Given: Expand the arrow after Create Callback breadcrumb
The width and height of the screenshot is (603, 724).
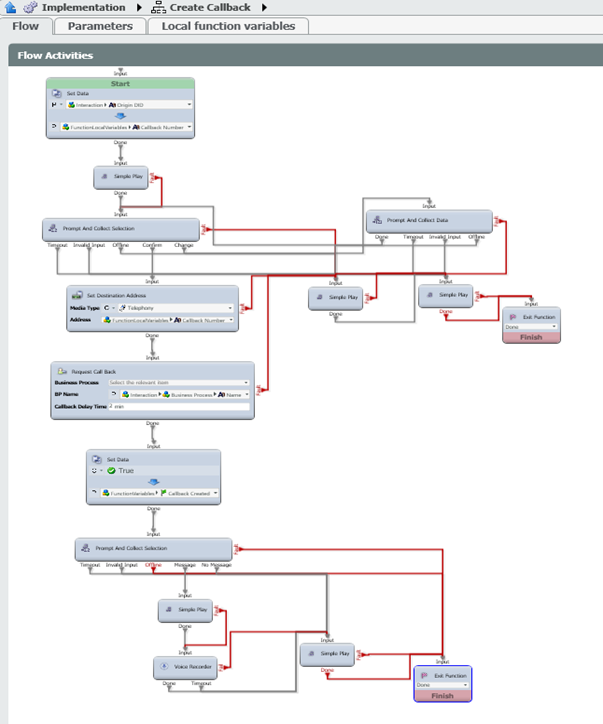Looking at the screenshot, I should coord(265,8).
